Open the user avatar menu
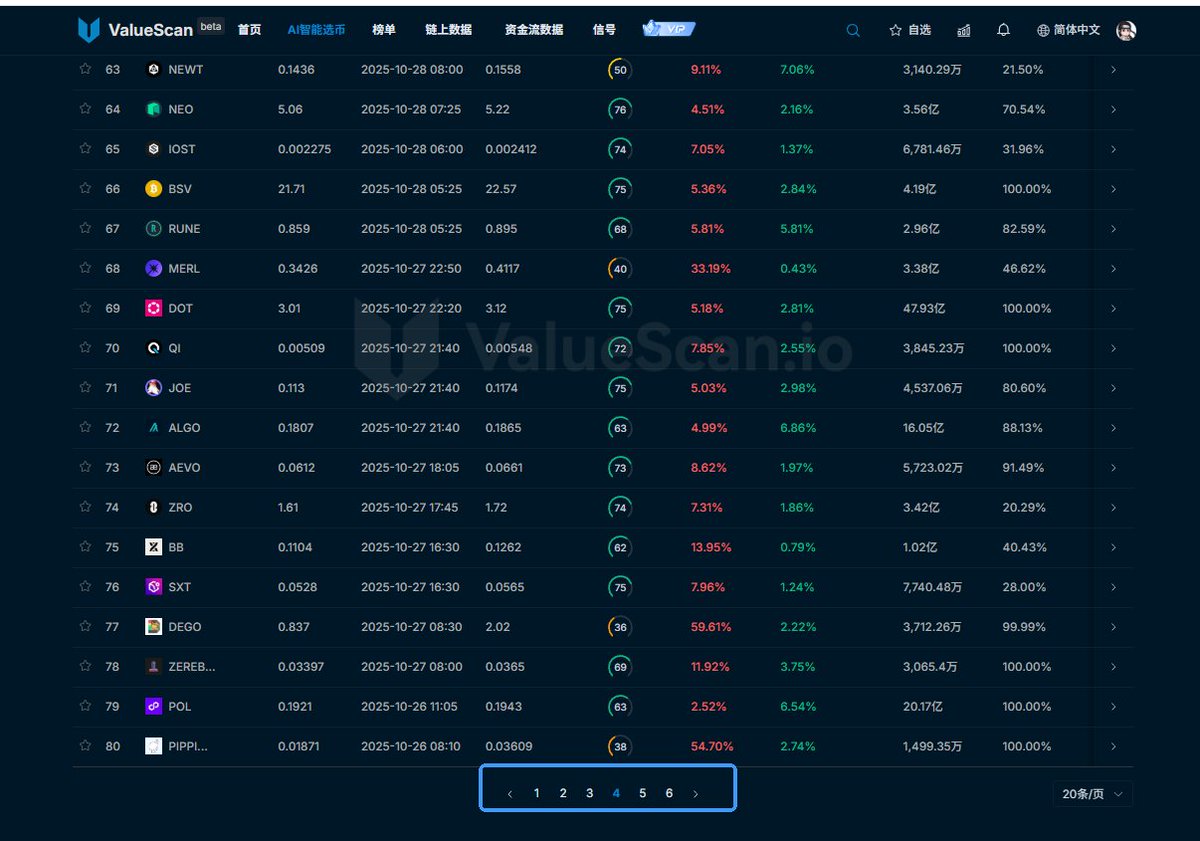Viewport: 1200px width, 841px height. click(1126, 30)
